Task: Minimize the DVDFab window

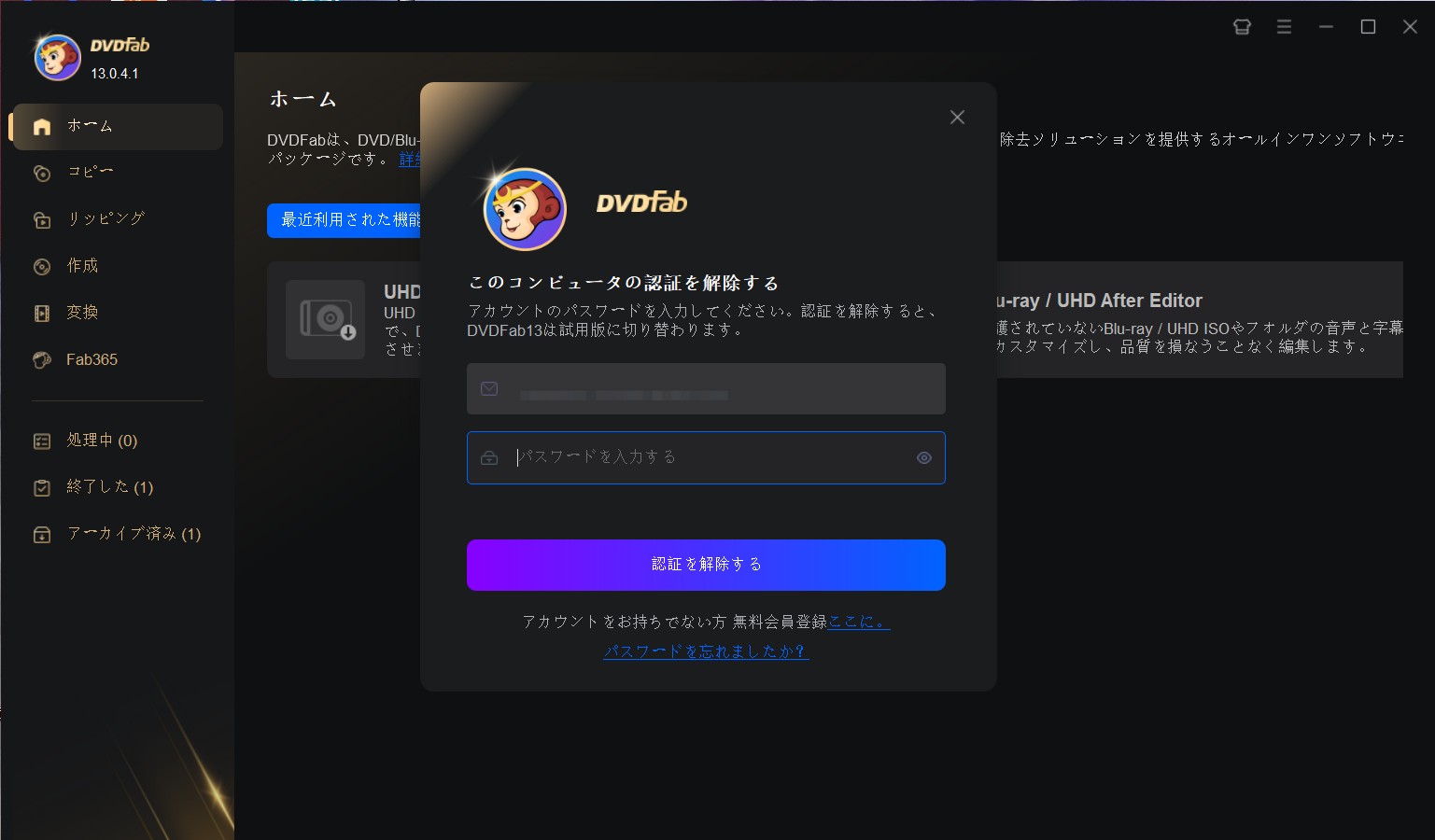Action: (x=1326, y=27)
